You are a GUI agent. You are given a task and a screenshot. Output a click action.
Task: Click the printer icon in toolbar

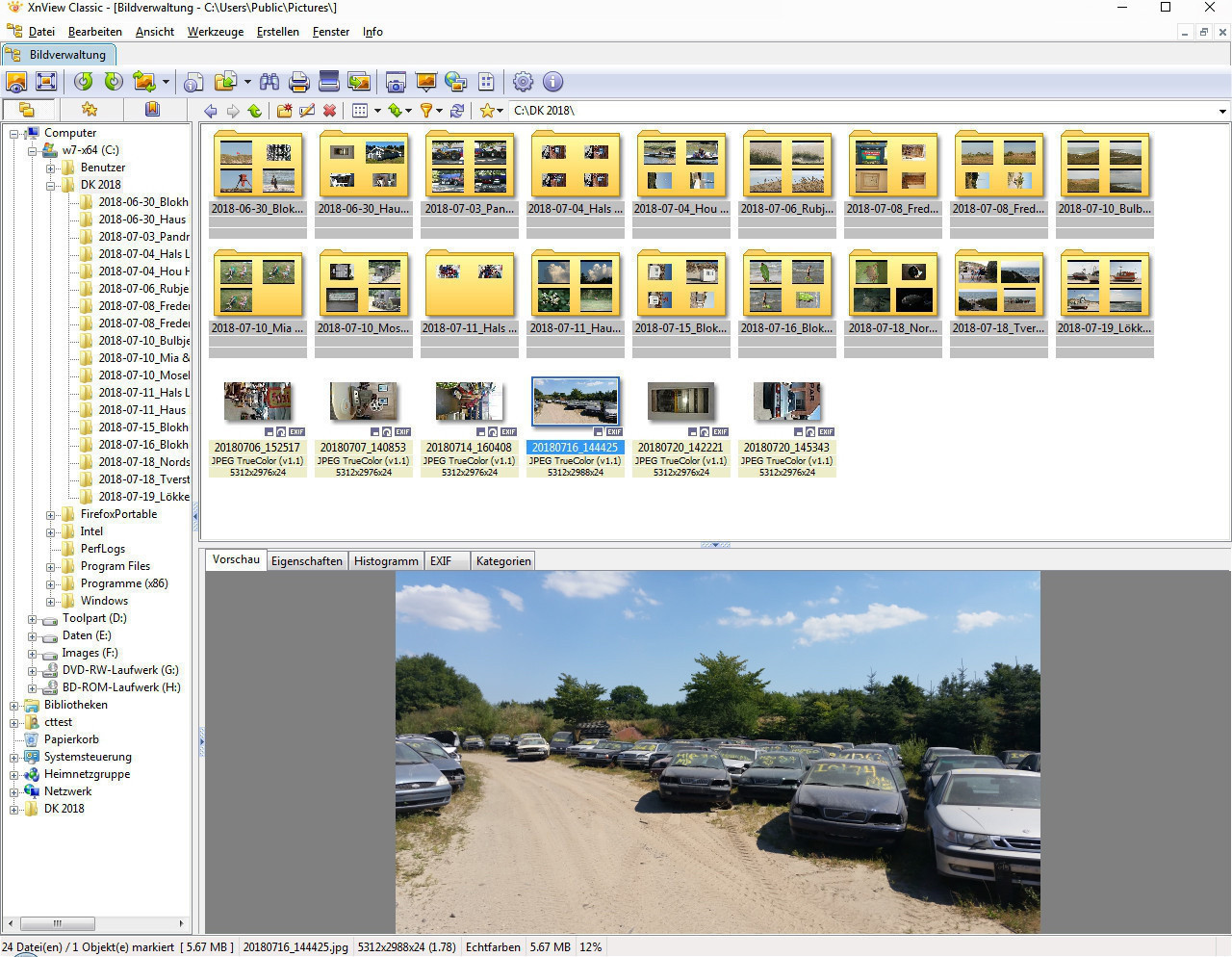pyautogui.click(x=298, y=82)
